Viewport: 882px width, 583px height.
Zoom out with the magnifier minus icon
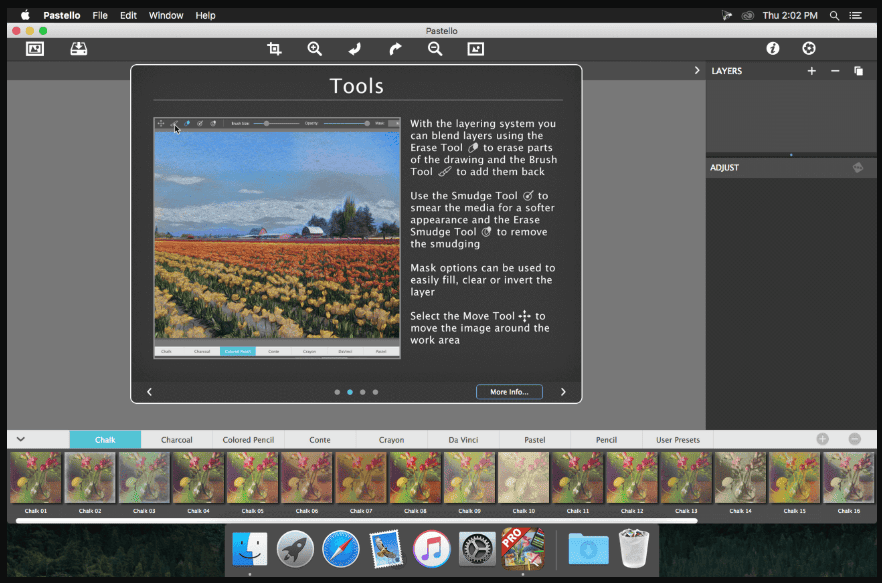[x=435, y=49]
